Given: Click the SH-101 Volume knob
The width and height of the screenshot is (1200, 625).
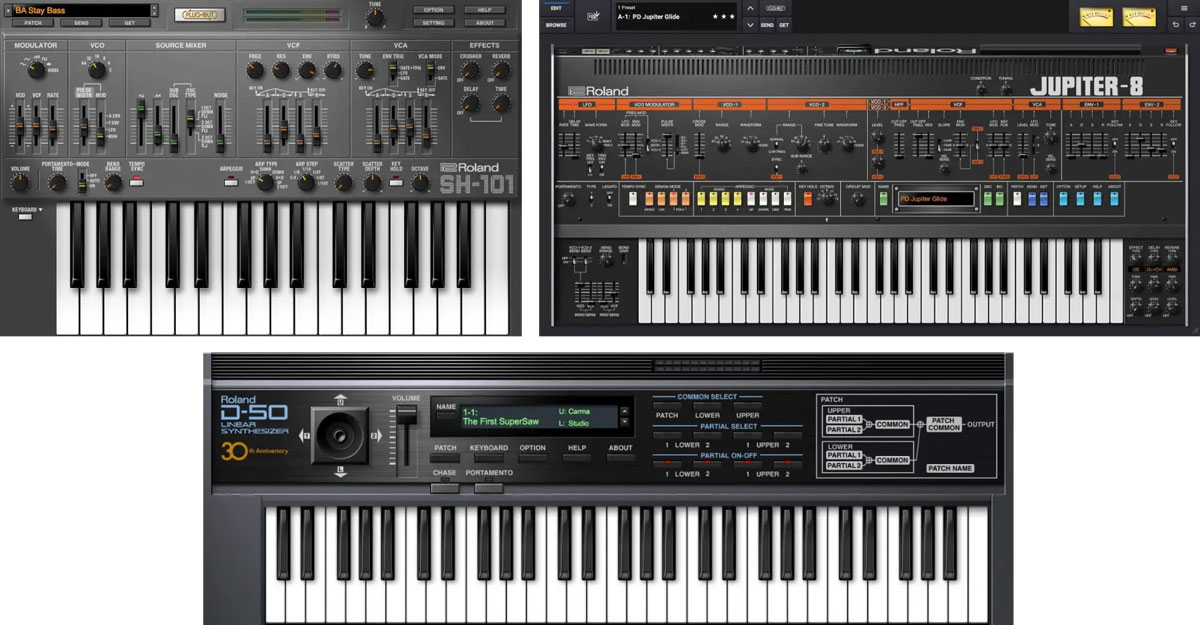Looking at the screenshot, I should (20, 184).
